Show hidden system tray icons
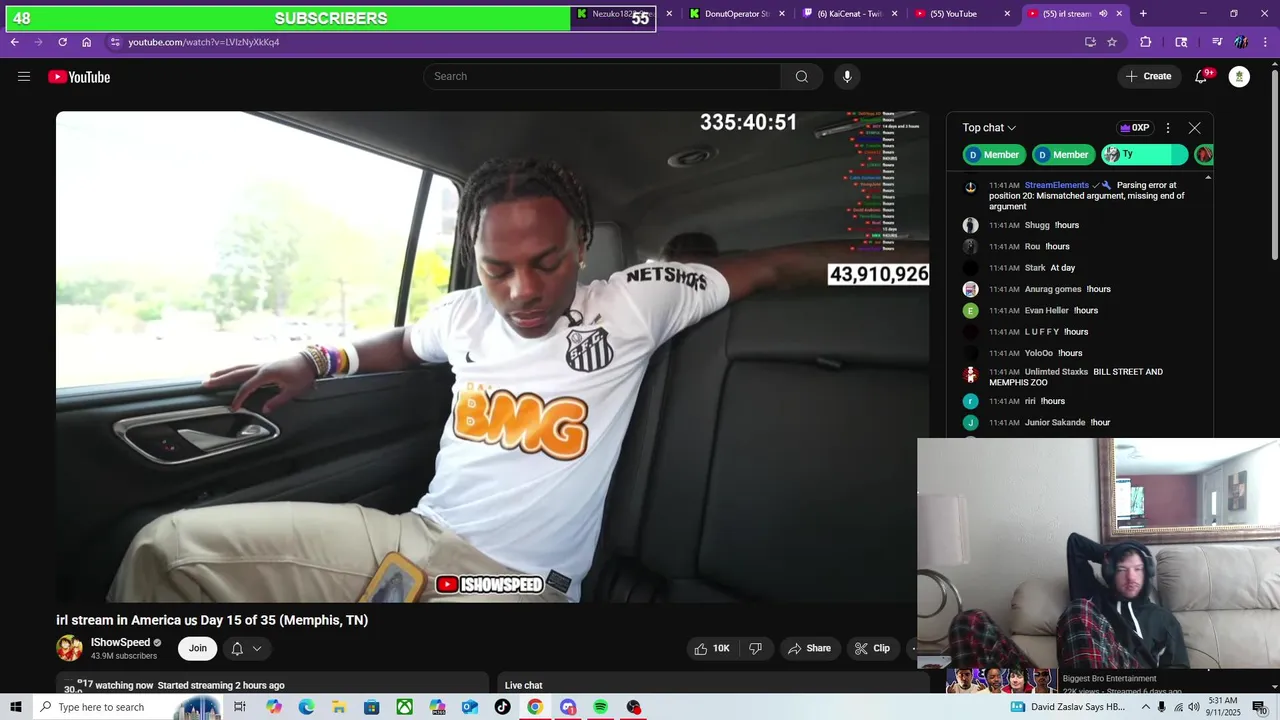Image resolution: width=1280 pixels, height=720 pixels. point(1146,707)
